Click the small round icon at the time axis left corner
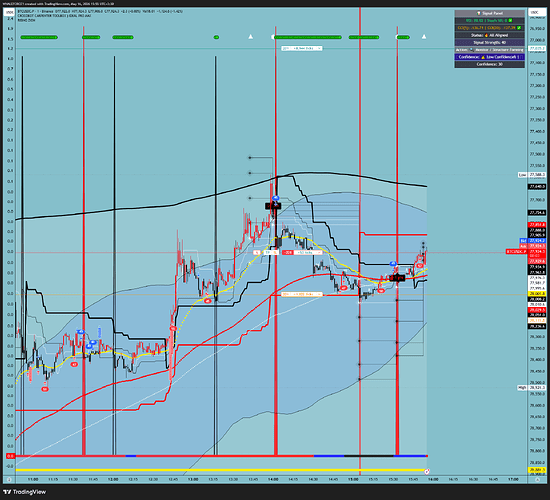 pos(9,479)
